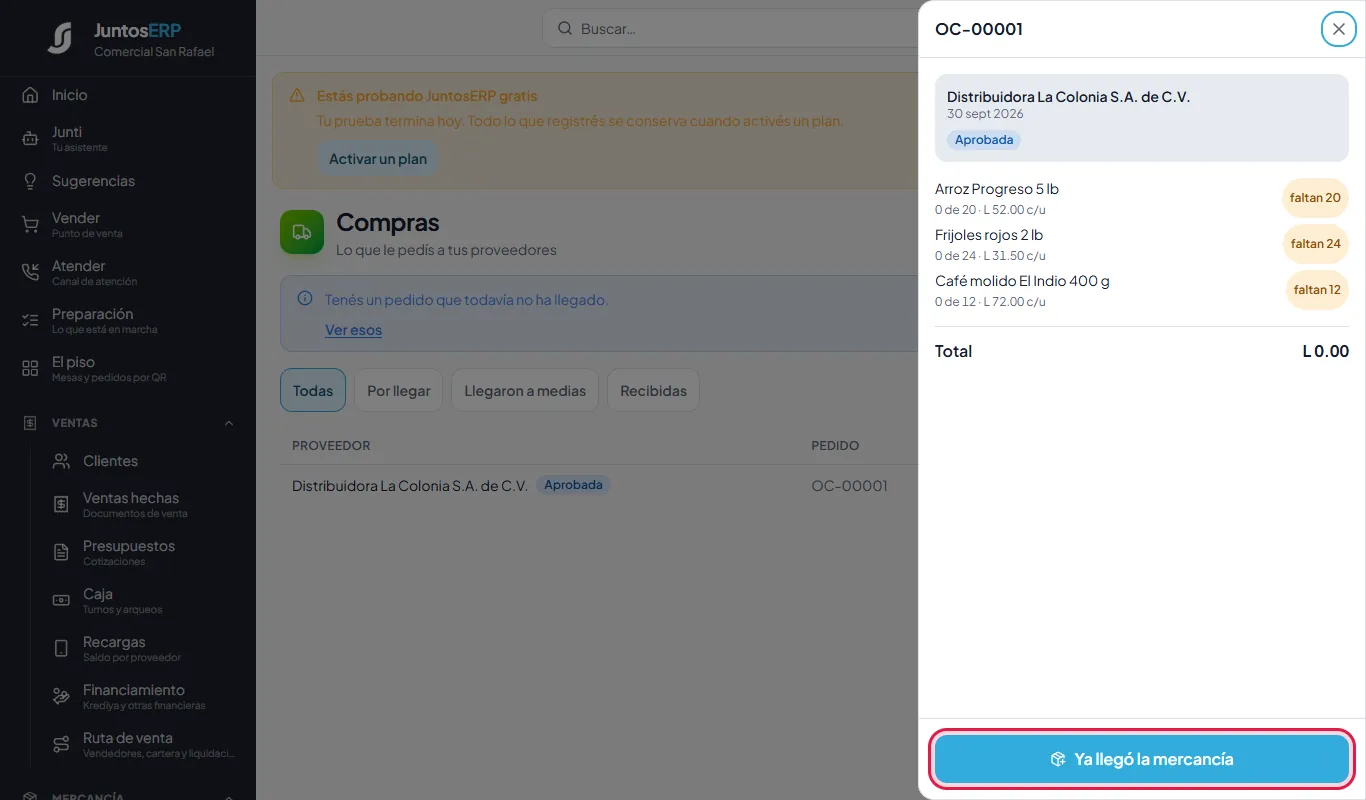The width and height of the screenshot is (1366, 800).
Task: Click Café molido El Indio 400 g
Action: (x=1022, y=281)
